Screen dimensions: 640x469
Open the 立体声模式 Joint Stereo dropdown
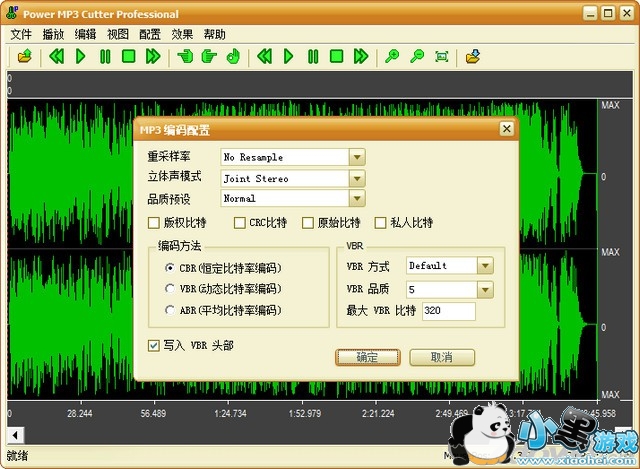(357, 178)
